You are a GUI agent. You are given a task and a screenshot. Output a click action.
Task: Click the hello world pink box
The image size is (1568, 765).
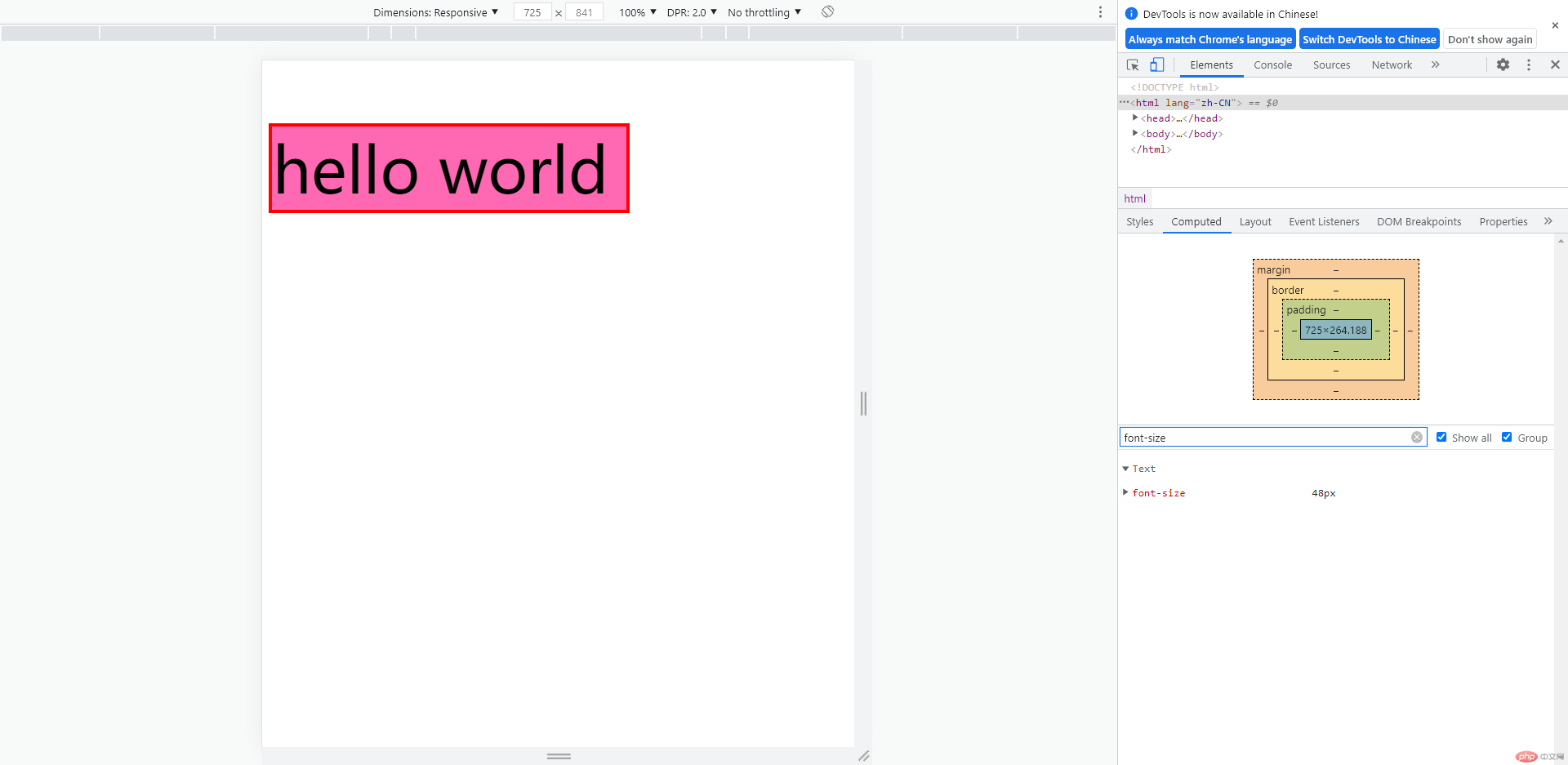pyautogui.click(x=448, y=168)
